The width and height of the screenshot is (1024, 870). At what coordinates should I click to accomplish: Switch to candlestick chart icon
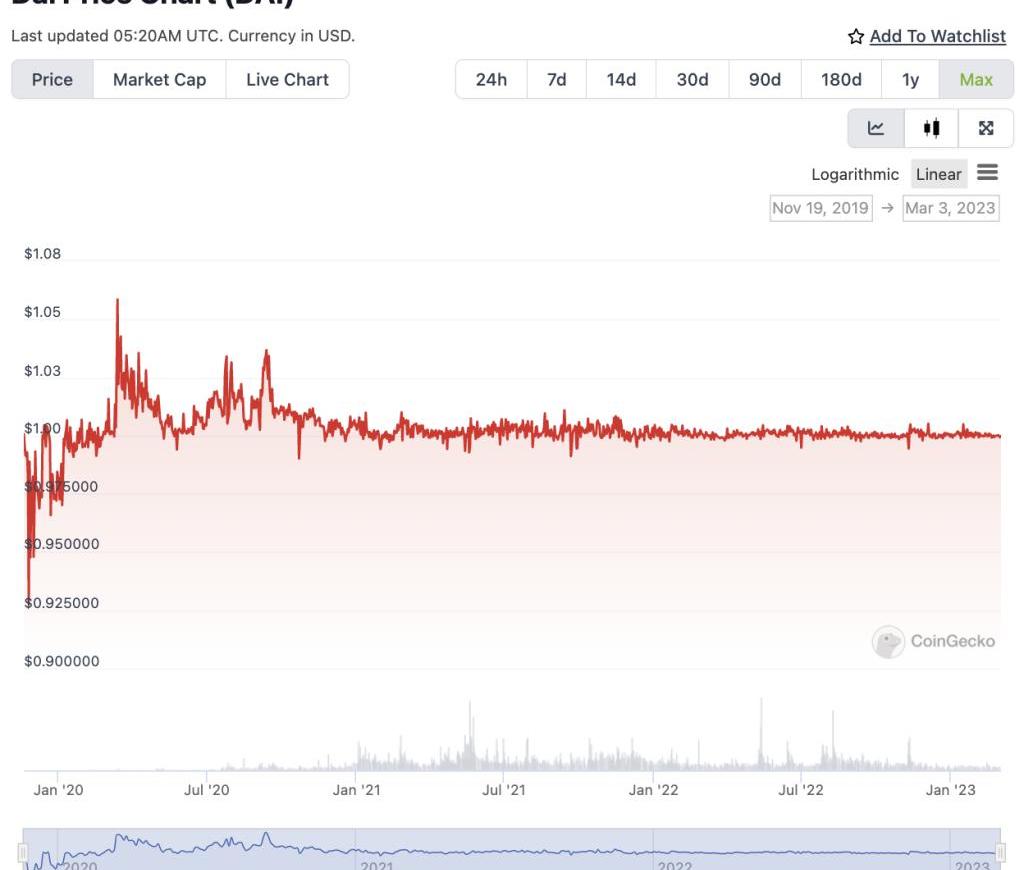[x=932, y=128]
